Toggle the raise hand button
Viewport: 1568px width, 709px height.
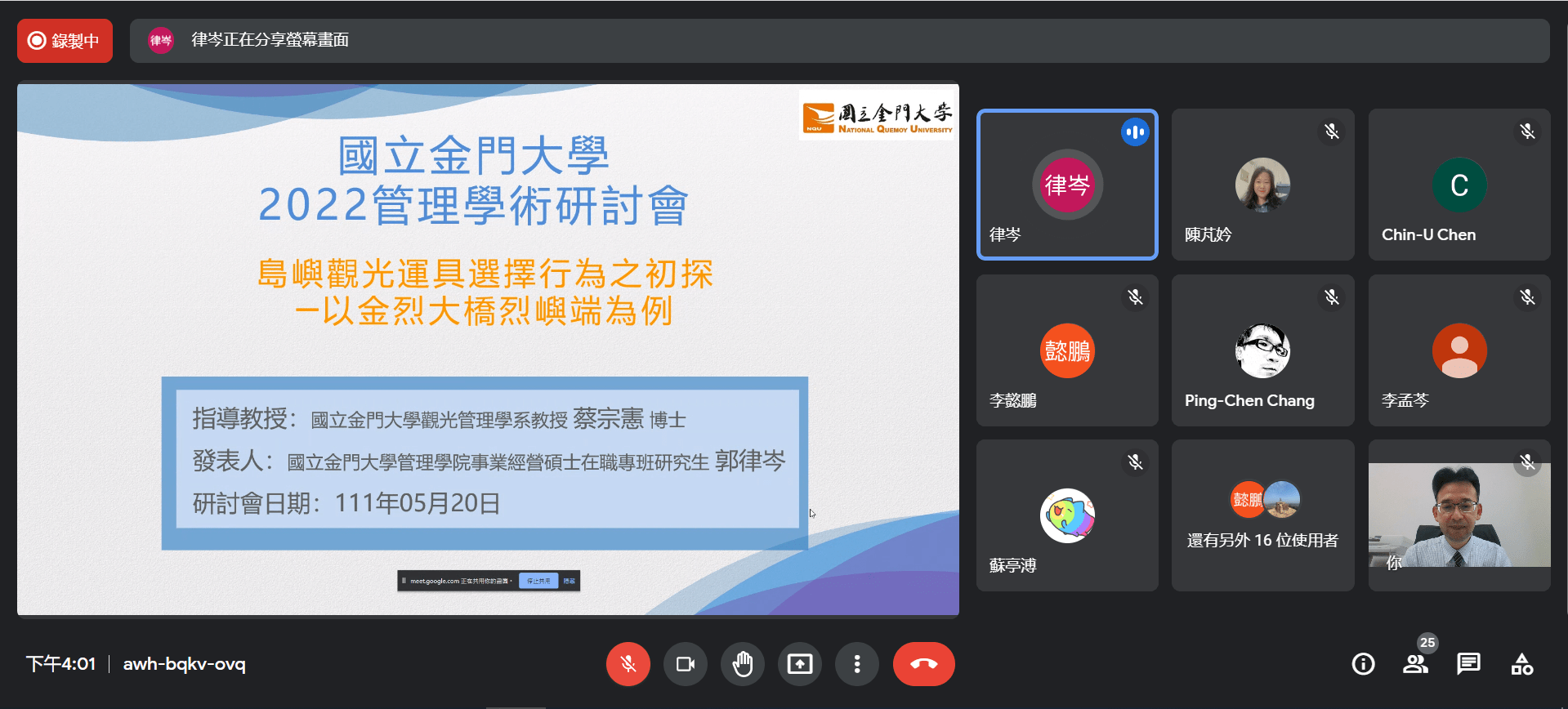pos(743,664)
